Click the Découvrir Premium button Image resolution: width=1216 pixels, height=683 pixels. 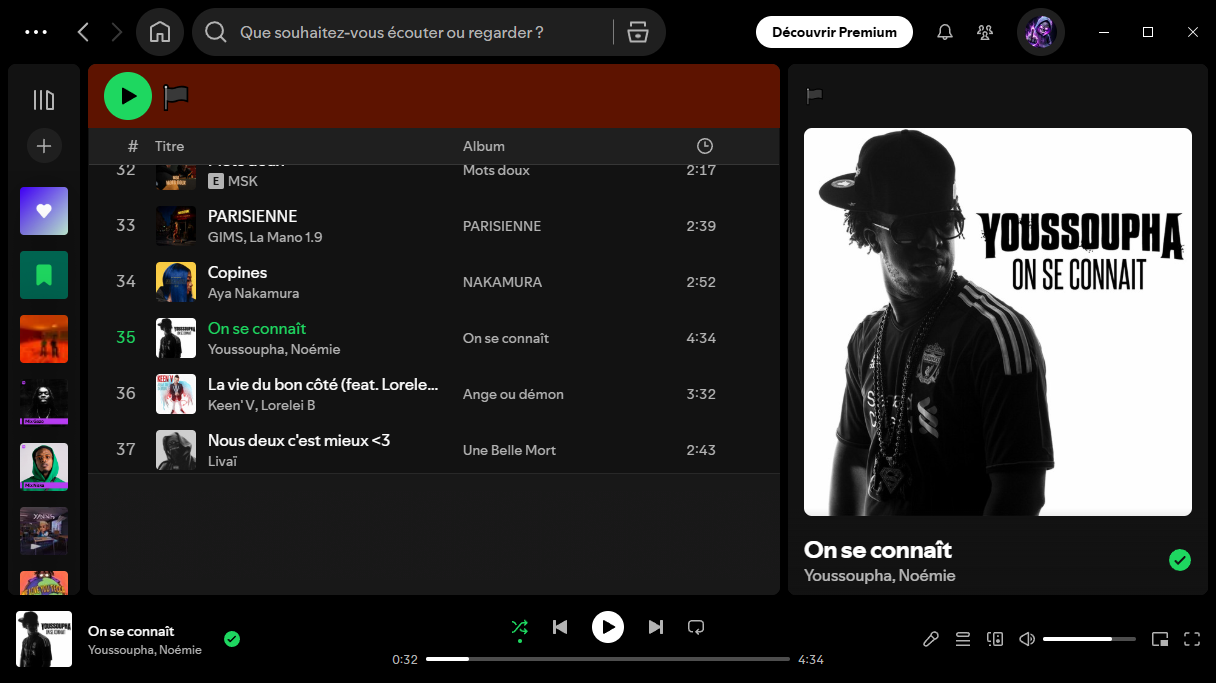coord(833,31)
